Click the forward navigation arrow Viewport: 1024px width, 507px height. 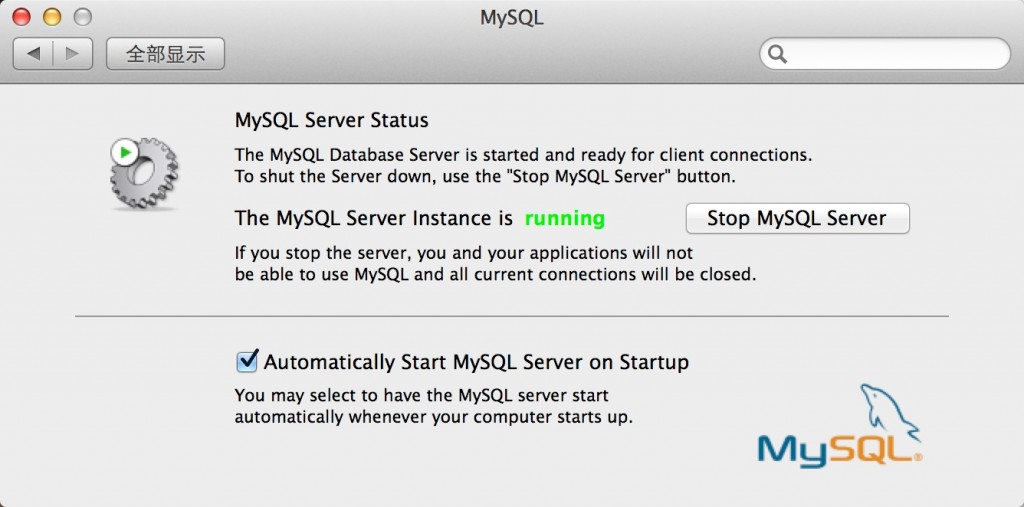(72, 54)
